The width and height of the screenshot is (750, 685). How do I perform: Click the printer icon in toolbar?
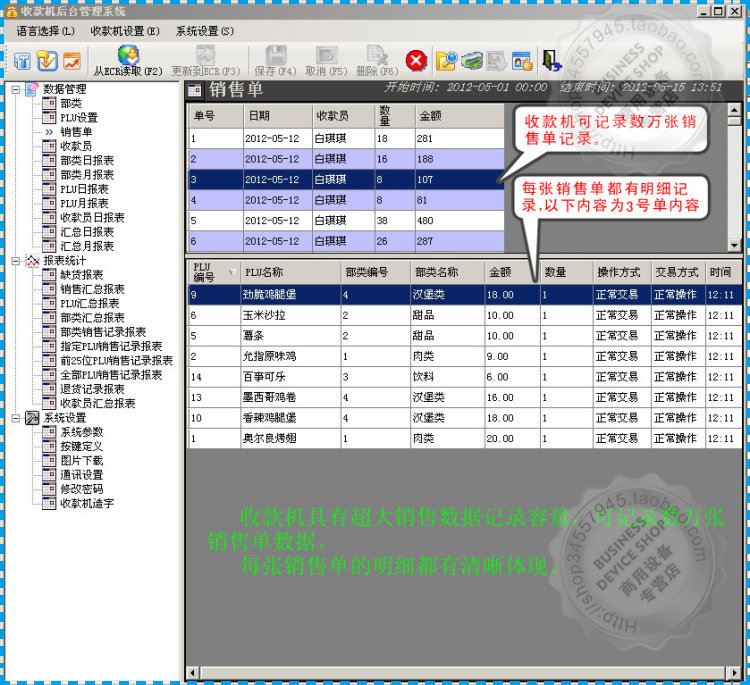[472, 61]
